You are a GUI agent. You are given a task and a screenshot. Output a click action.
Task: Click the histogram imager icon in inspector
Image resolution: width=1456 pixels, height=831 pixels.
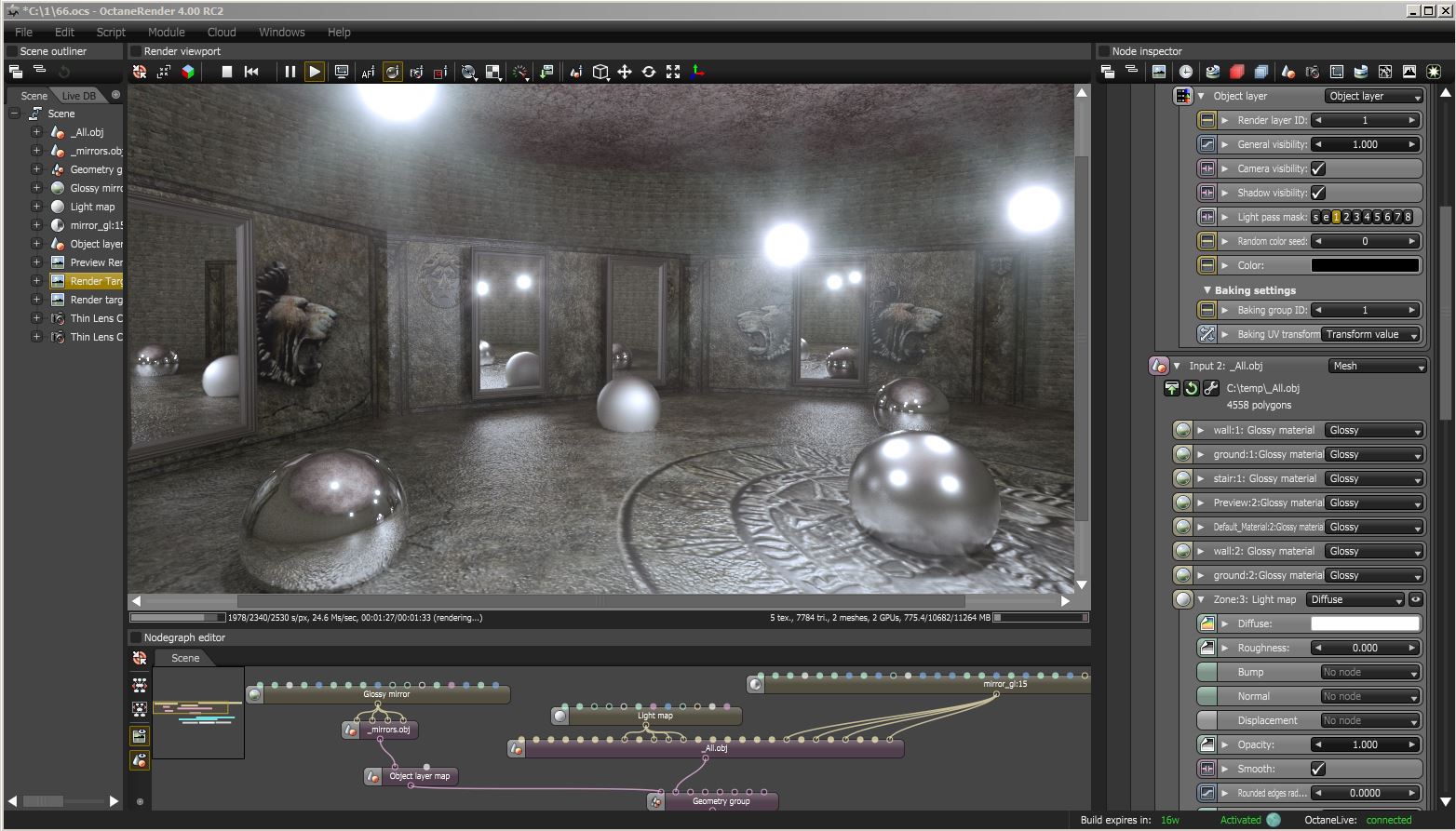(x=1409, y=72)
